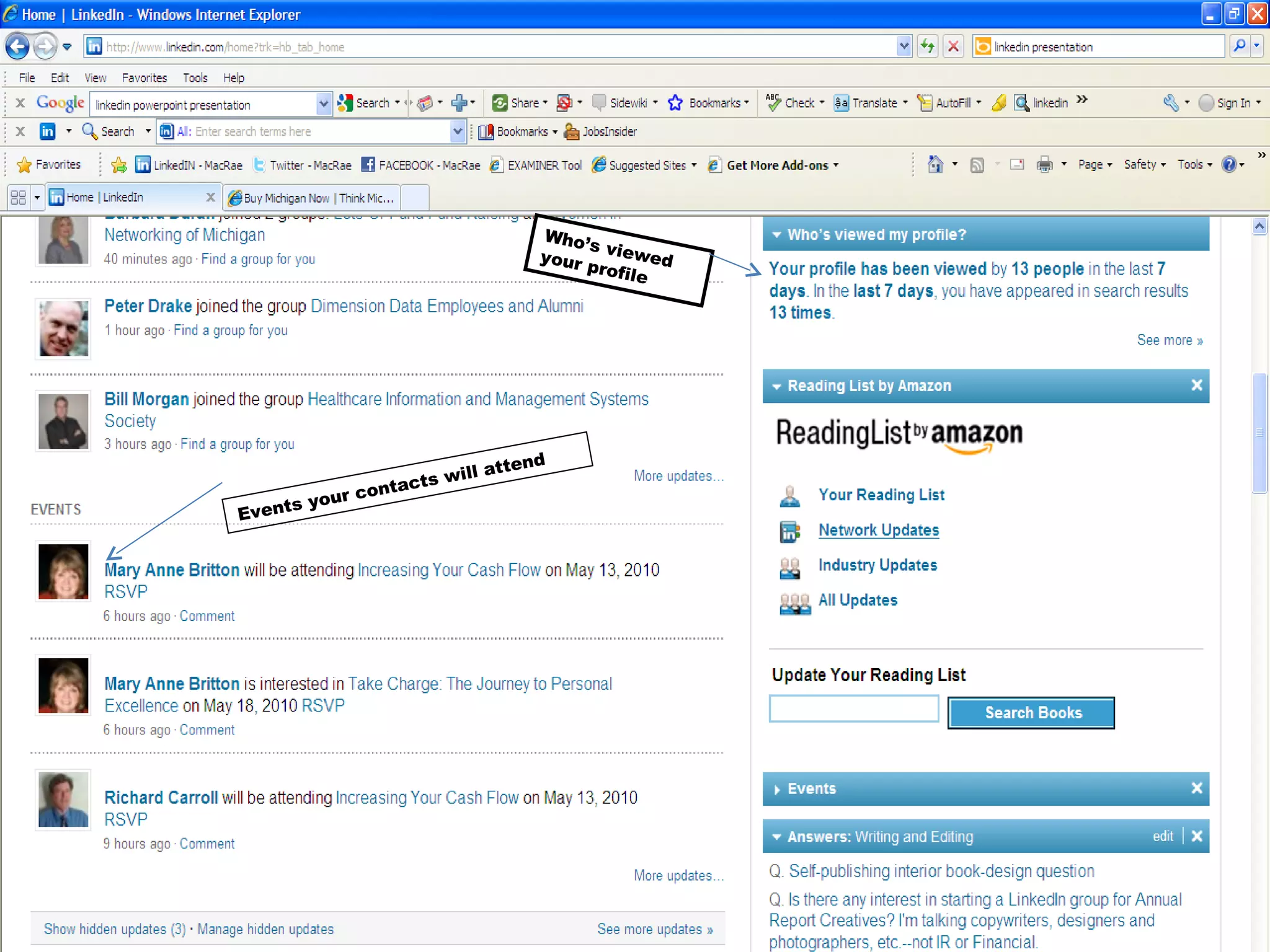Open the Network Updates link
Screen dimensions: 1270x952
point(878,530)
